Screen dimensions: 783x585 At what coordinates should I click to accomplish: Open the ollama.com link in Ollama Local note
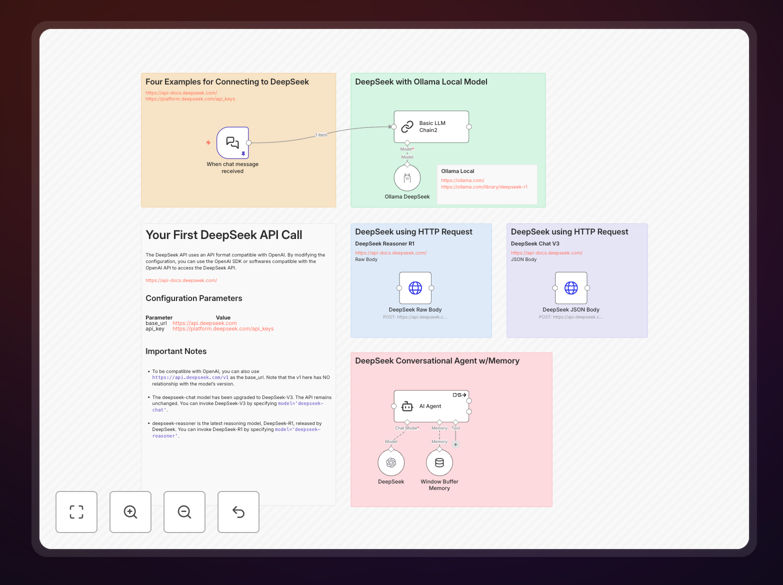click(462, 180)
